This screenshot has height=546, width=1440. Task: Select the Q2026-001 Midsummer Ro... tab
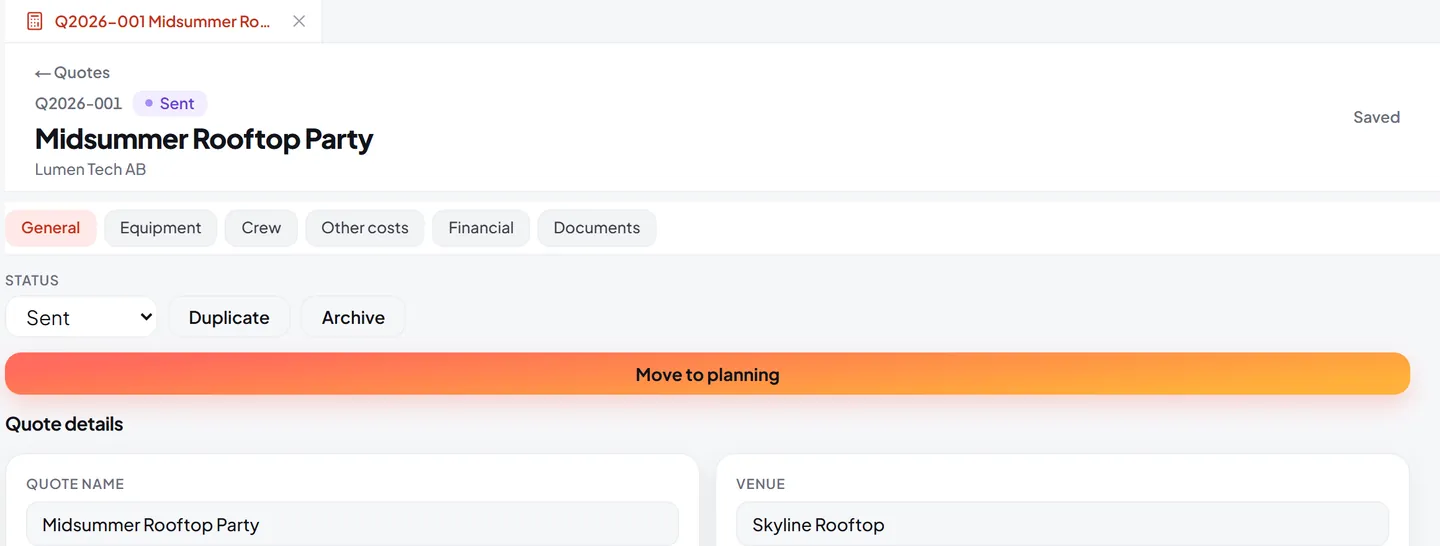pos(163,21)
